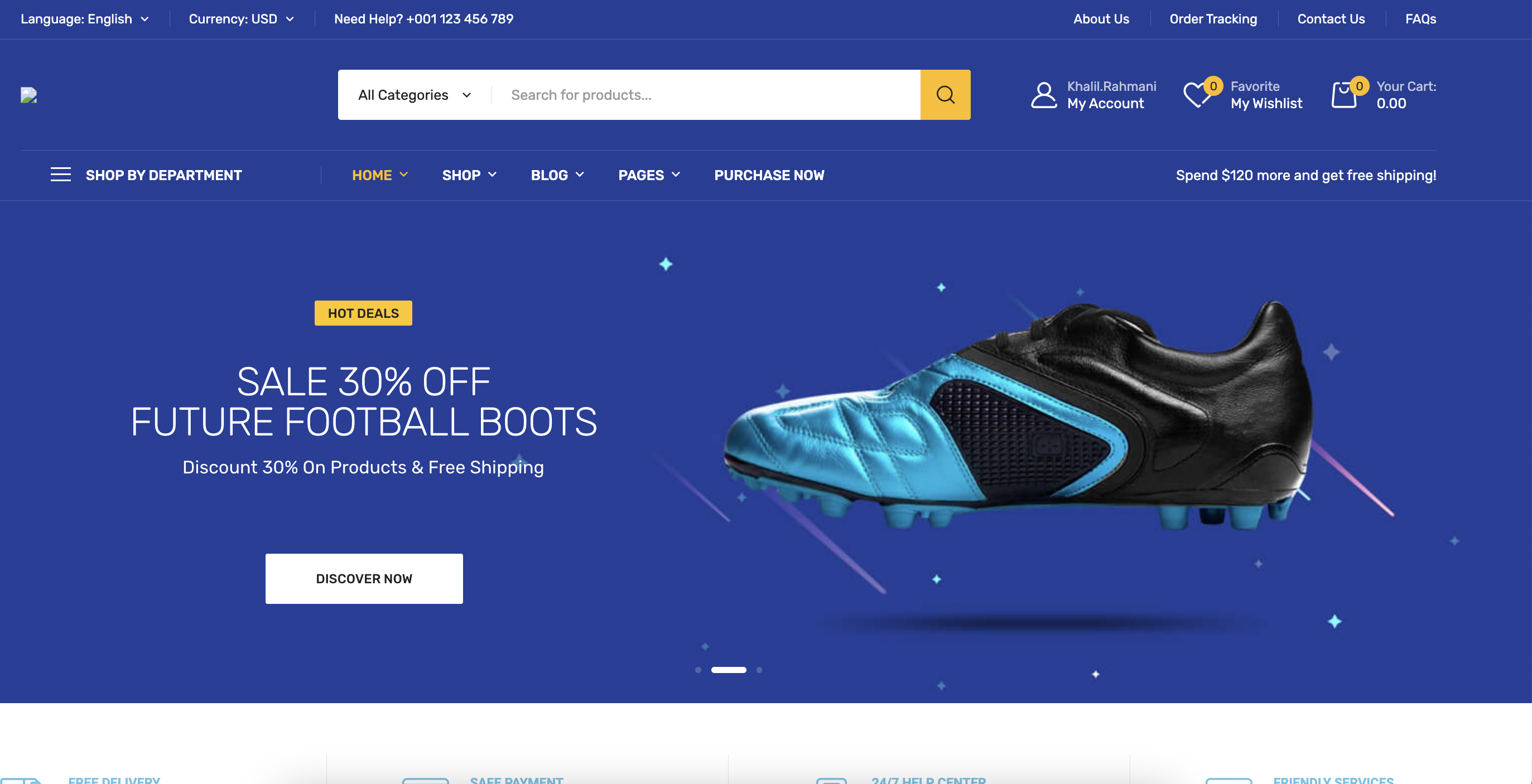
Task: Click the yellow search magnifier button
Action: 945,94
